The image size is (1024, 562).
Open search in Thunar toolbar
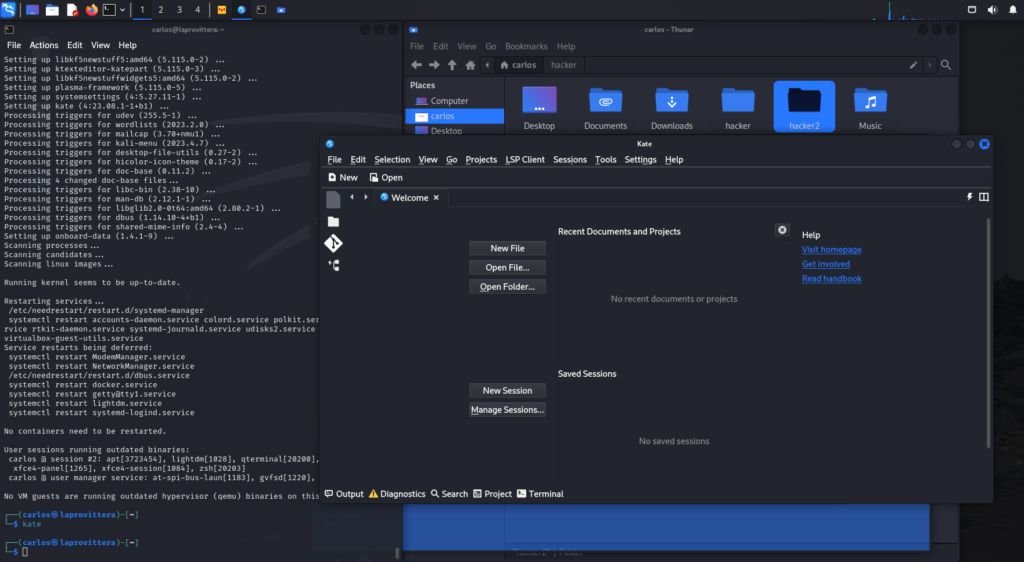tap(946, 65)
